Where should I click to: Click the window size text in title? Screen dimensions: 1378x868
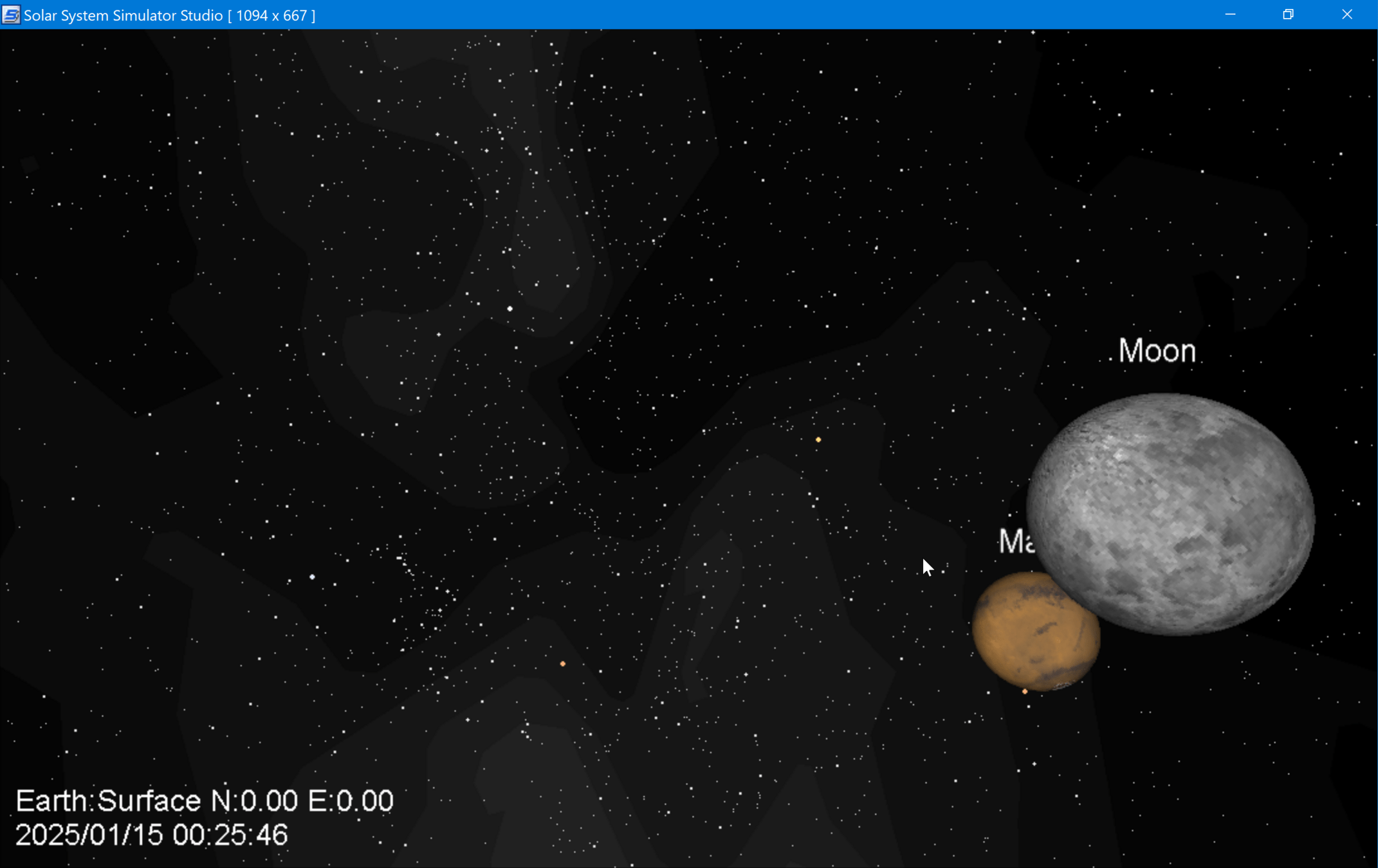click(271, 15)
